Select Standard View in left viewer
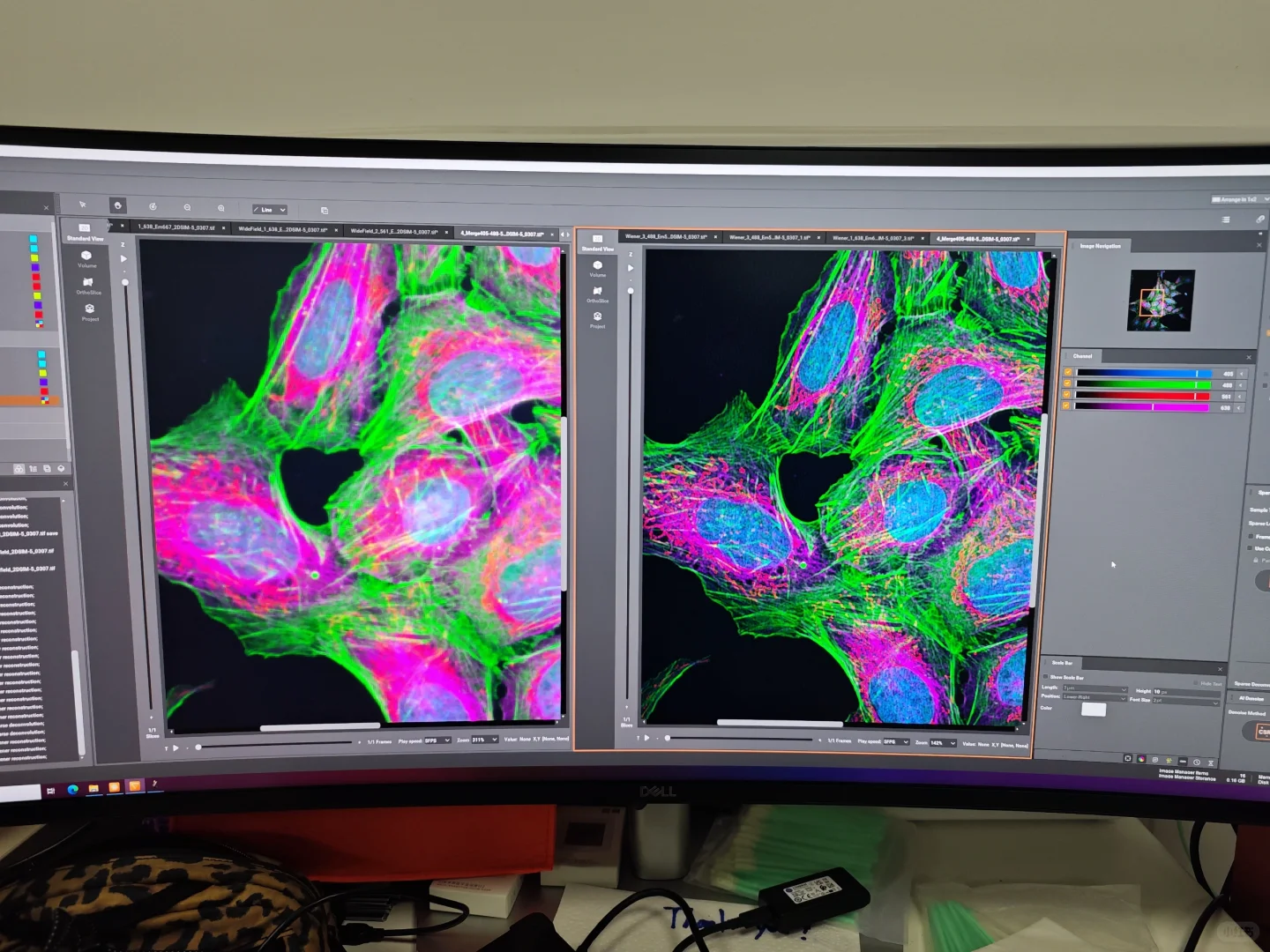Viewport: 1270px width, 952px height. coord(85,232)
